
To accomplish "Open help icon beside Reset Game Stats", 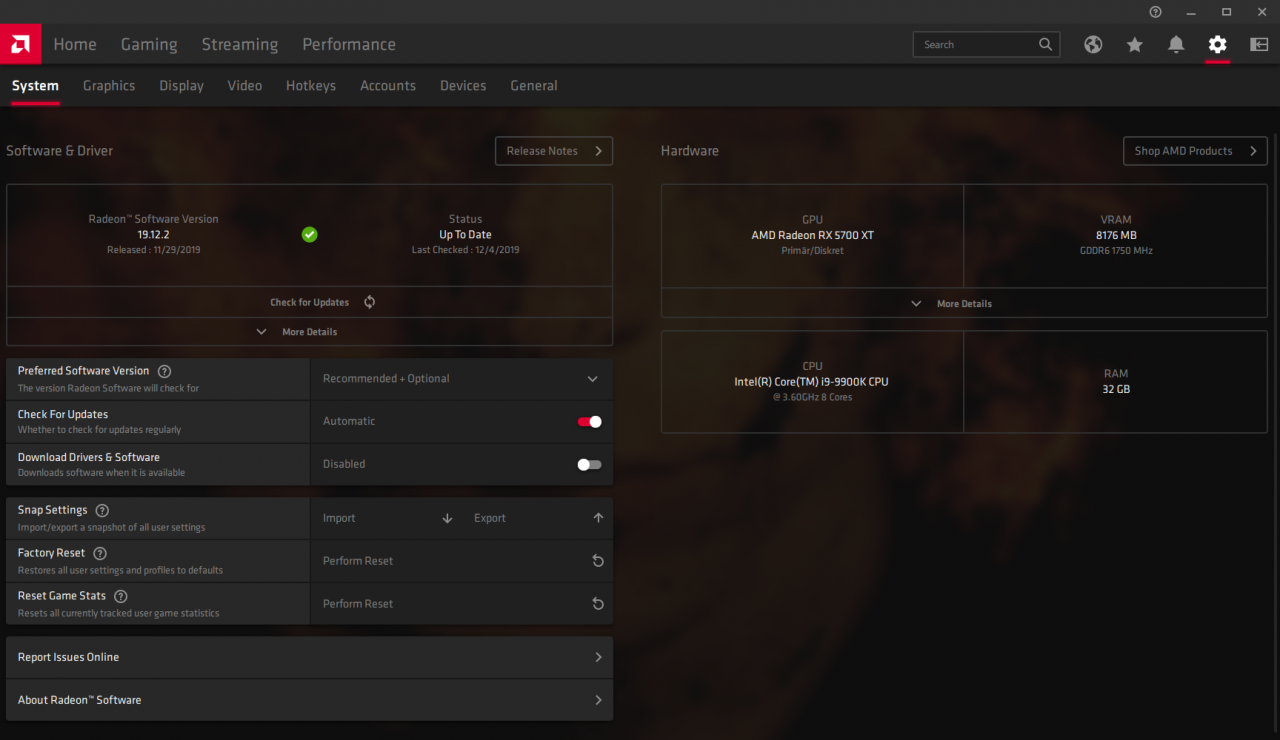I will coord(121,596).
